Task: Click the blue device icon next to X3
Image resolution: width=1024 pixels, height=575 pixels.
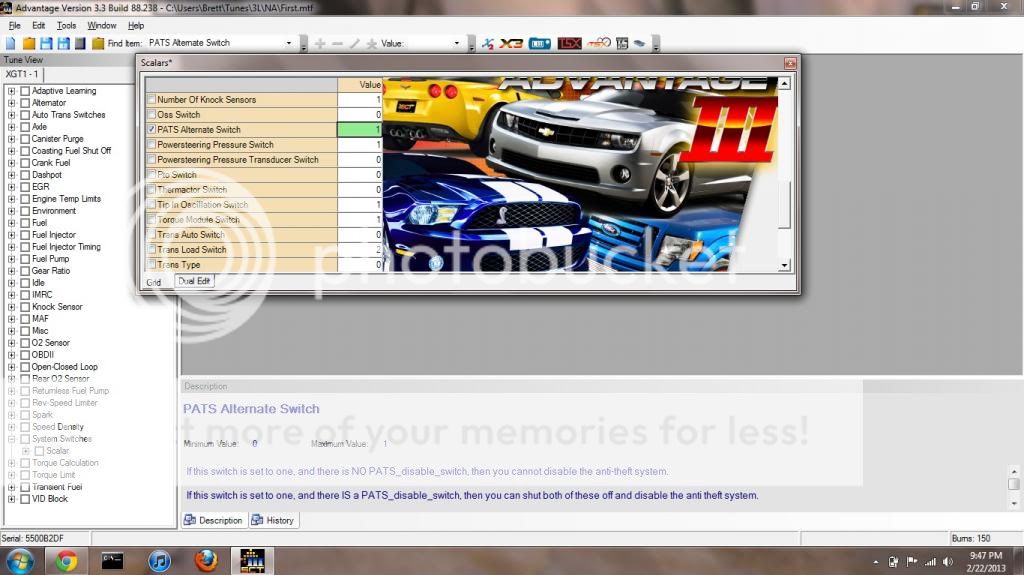Action: click(x=539, y=44)
